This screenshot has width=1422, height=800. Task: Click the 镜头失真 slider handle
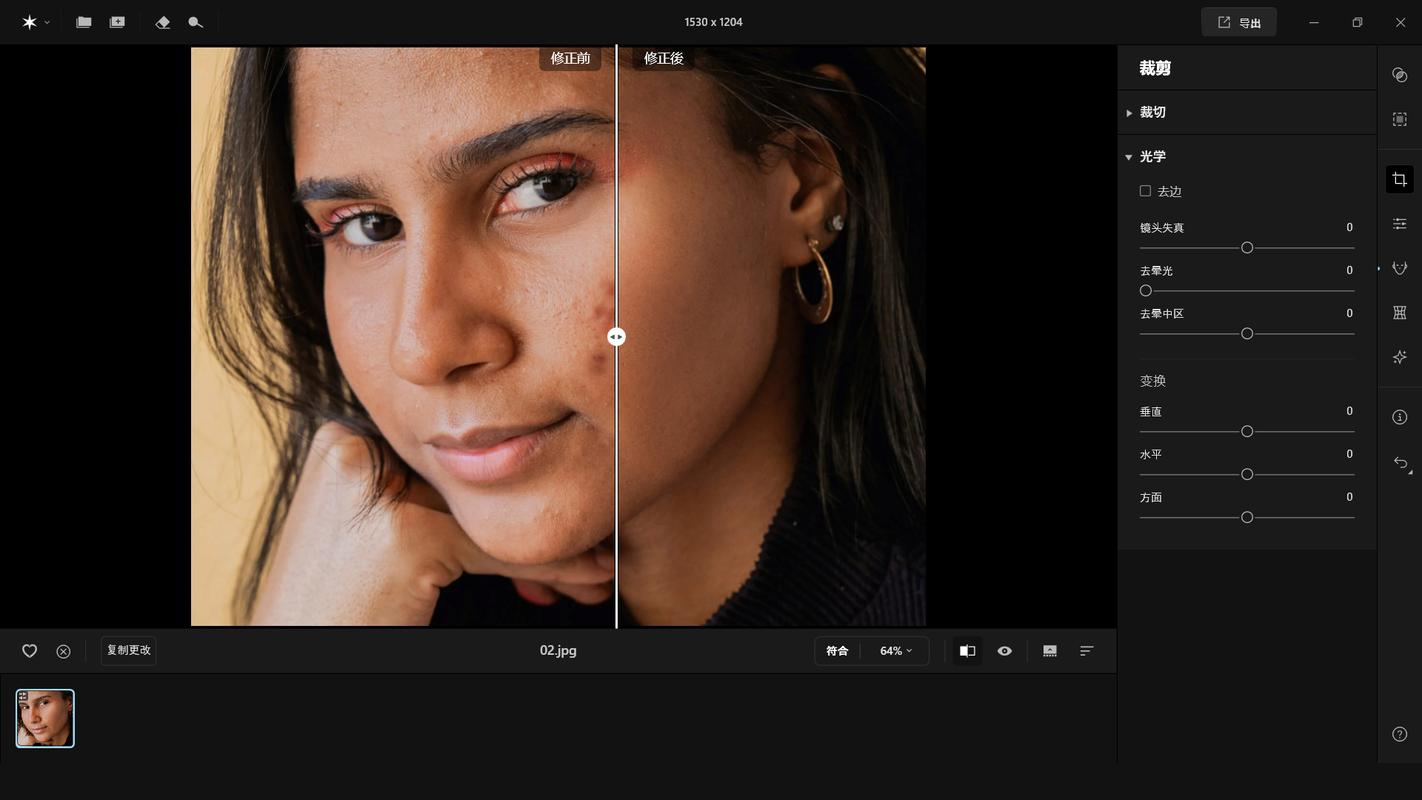pyautogui.click(x=1247, y=247)
